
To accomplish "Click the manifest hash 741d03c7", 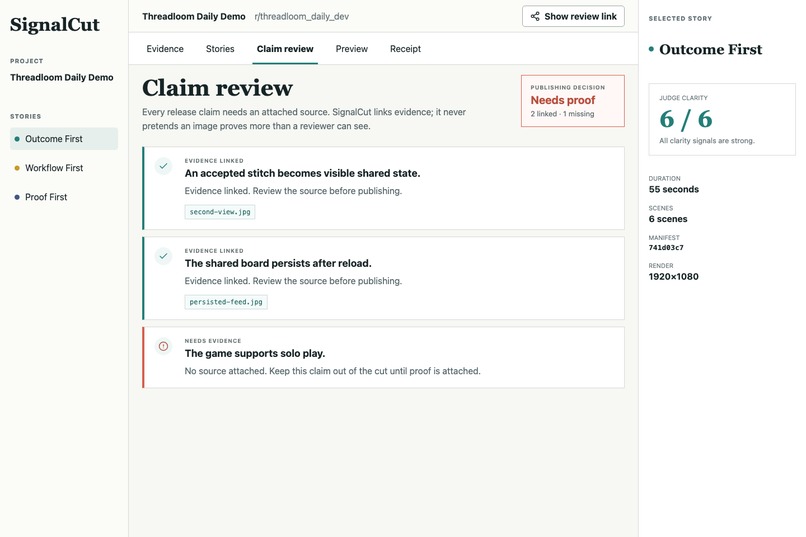I will pyautogui.click(x=666, y=248).
